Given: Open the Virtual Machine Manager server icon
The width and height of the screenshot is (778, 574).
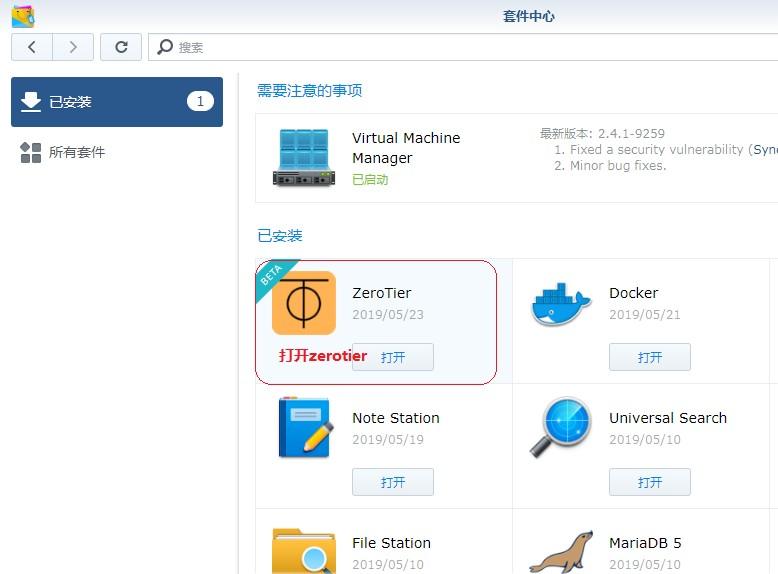Looking at the screenshot, I should click(304, 157).
